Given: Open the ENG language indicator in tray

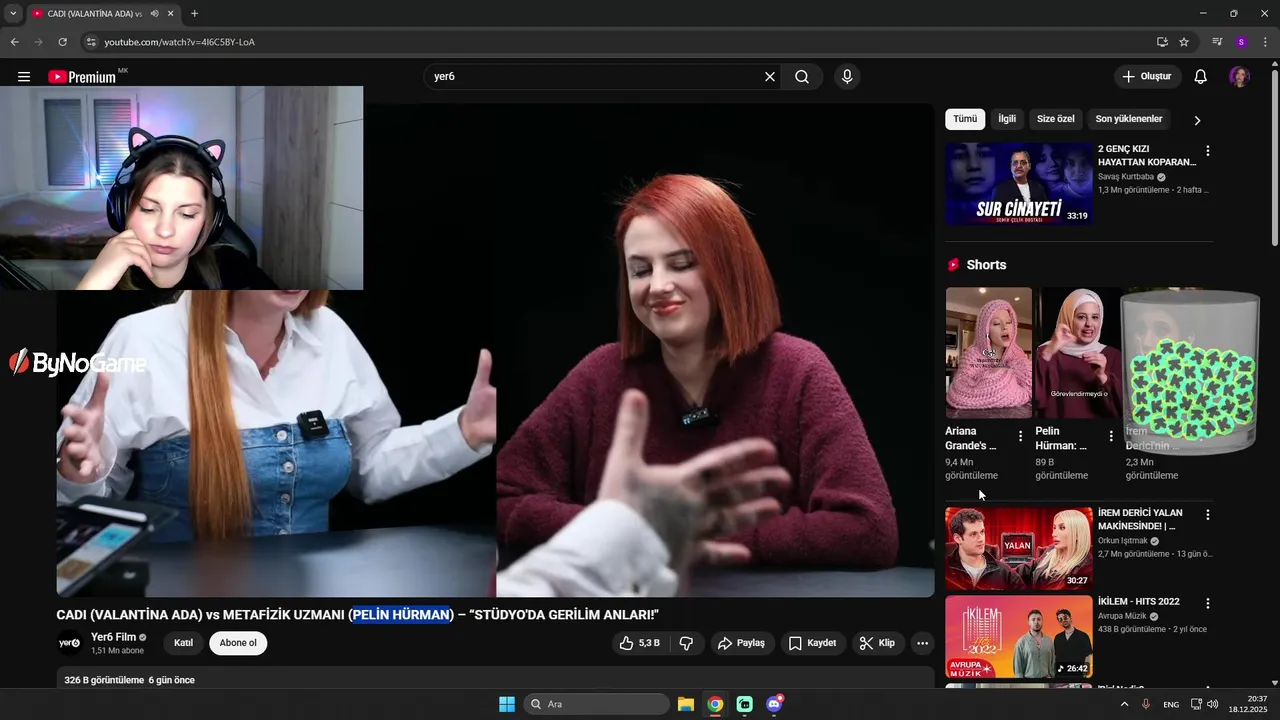Looking at the screenshot, I should pos(1171,705).
